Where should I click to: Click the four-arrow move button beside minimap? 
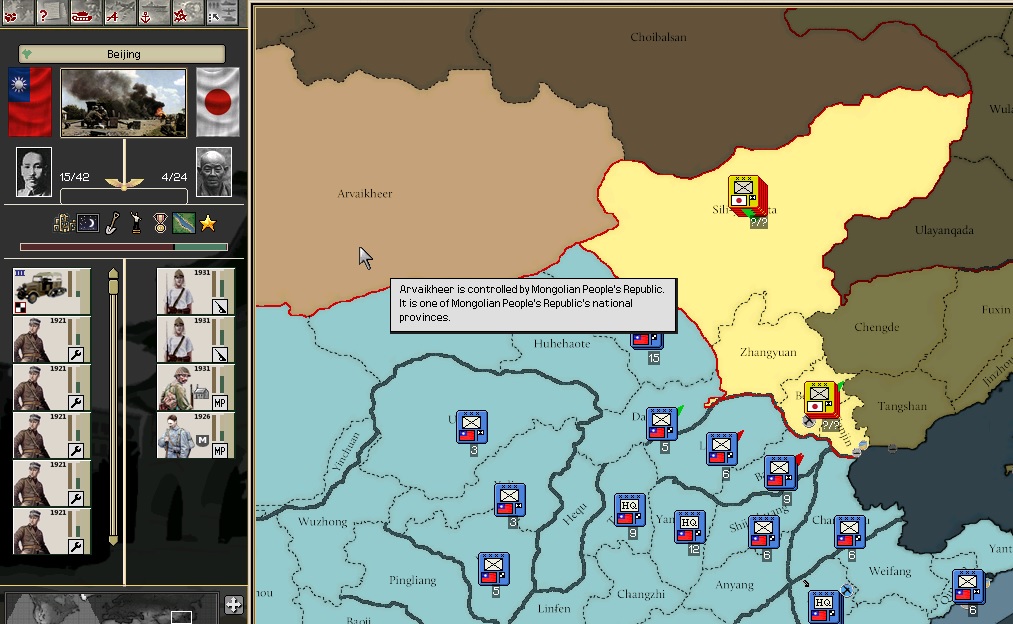click(x=234, y=605)
